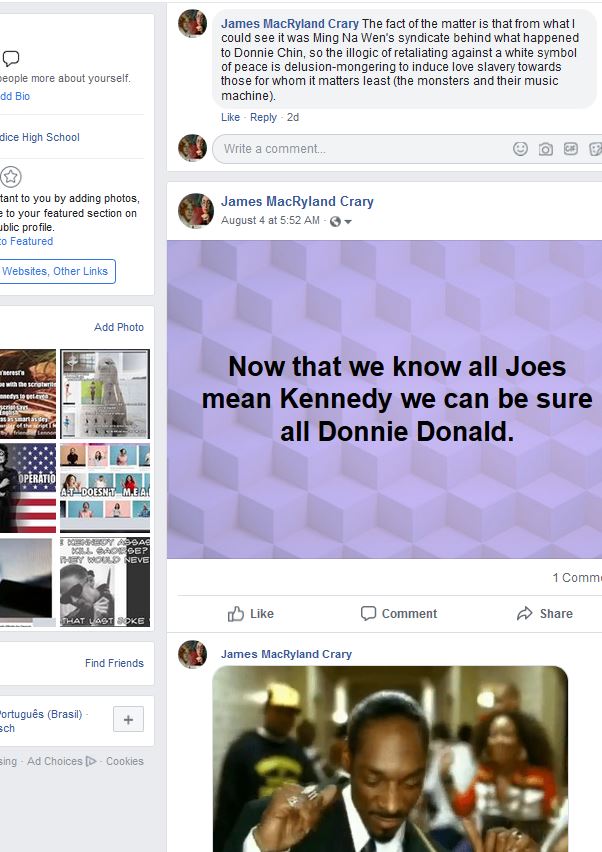
Task: Click the Add Photo link
Action: [119, 327]
